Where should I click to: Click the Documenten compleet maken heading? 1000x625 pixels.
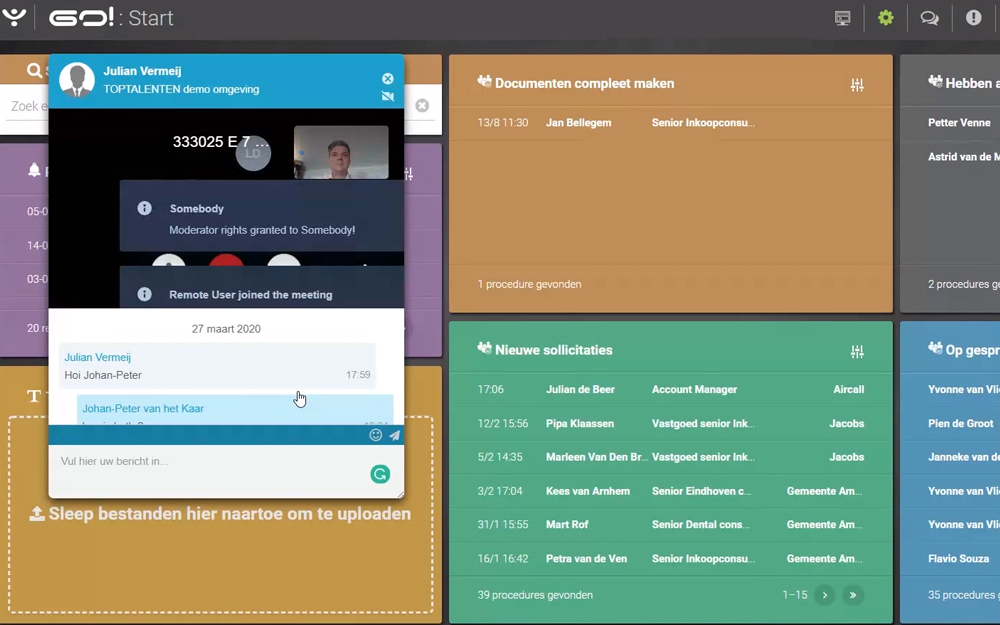pyautogui.click(x=584, y=84)
